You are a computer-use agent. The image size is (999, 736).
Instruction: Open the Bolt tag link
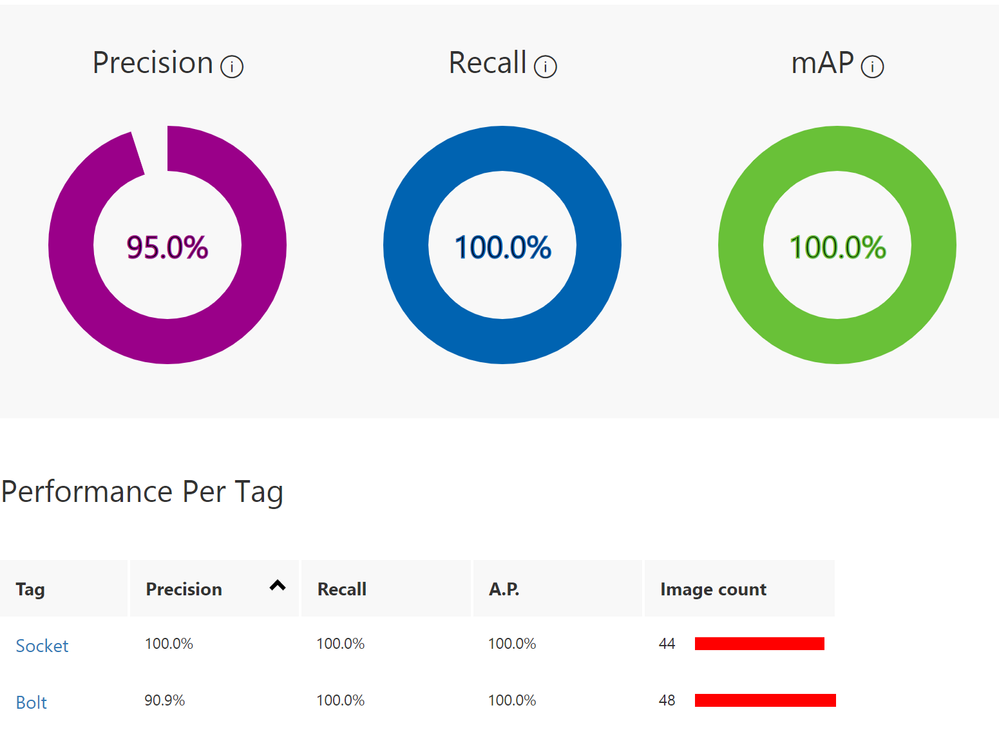click(x=31, y=702)
